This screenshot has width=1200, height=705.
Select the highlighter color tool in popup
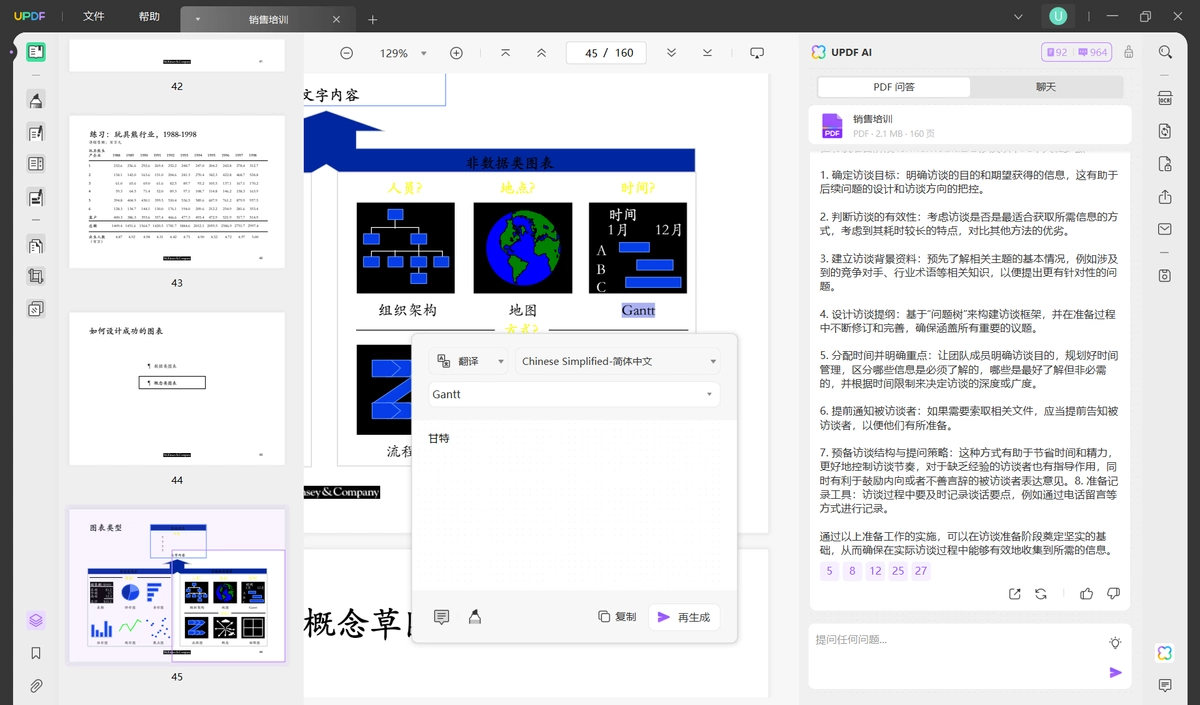475,617
